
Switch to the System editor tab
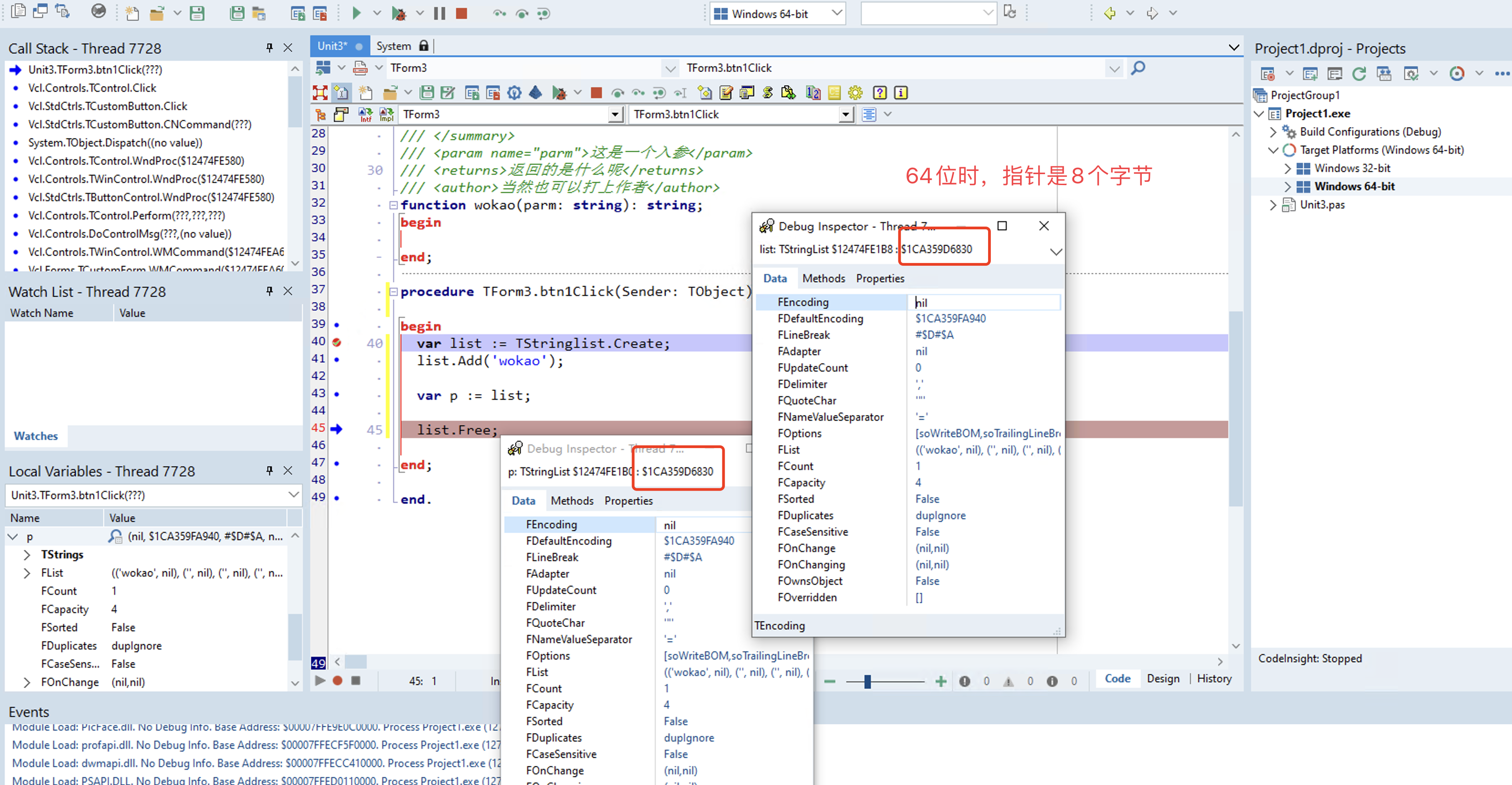coord(393,46)
